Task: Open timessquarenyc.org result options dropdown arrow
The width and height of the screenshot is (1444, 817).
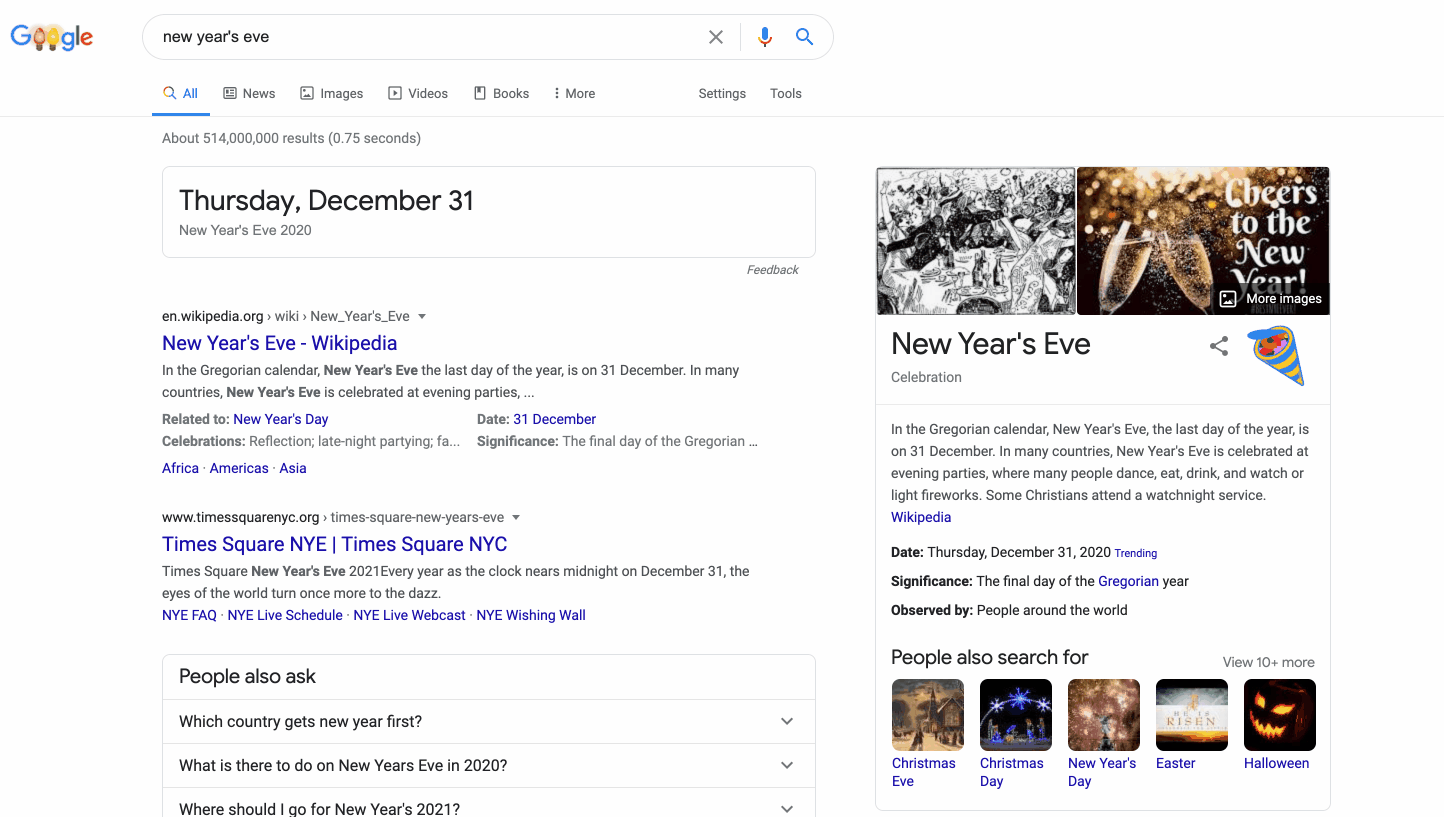Action: (x=516, y=517)
